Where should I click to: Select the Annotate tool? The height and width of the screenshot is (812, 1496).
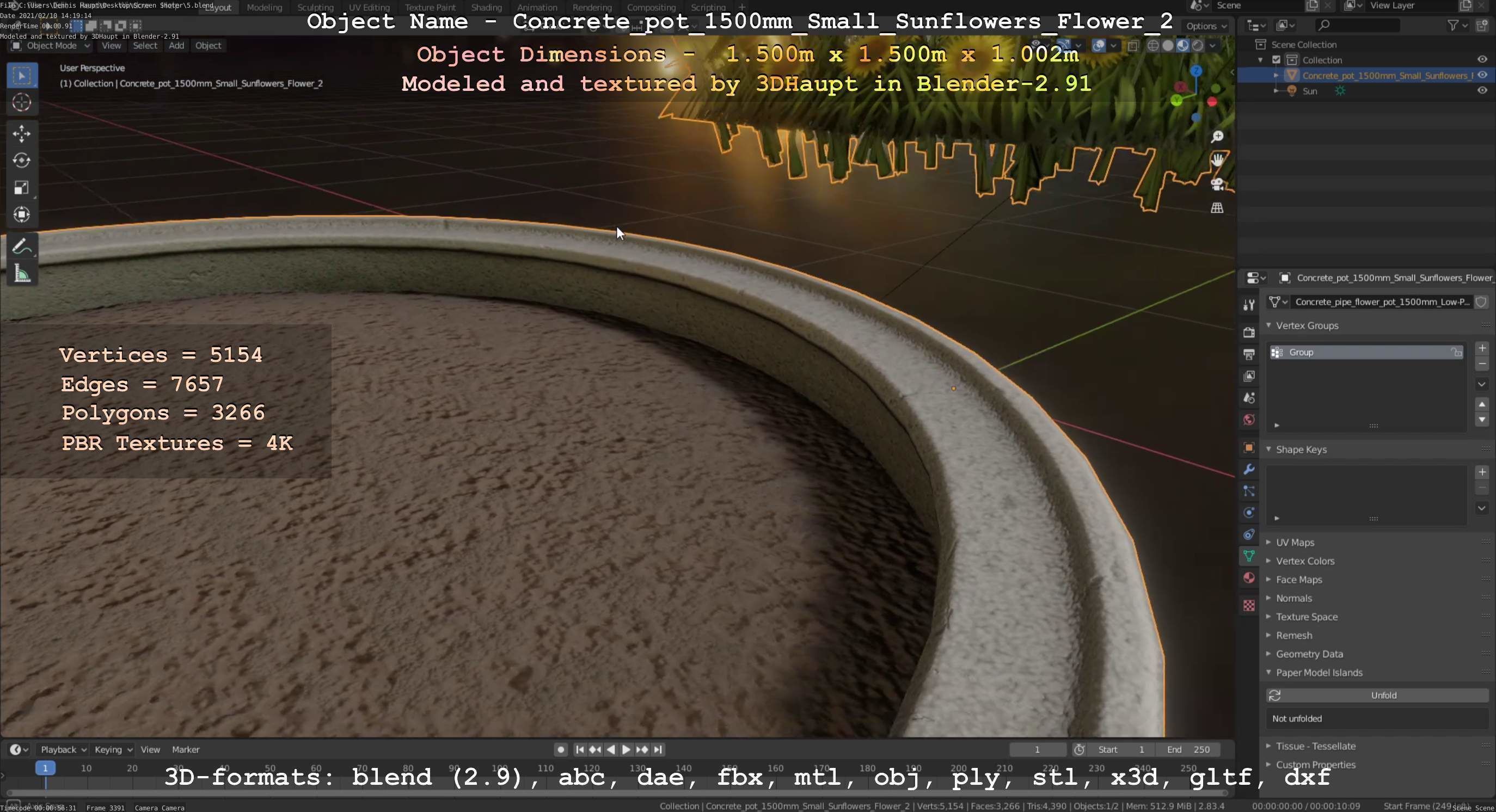[x=21, y=247]
